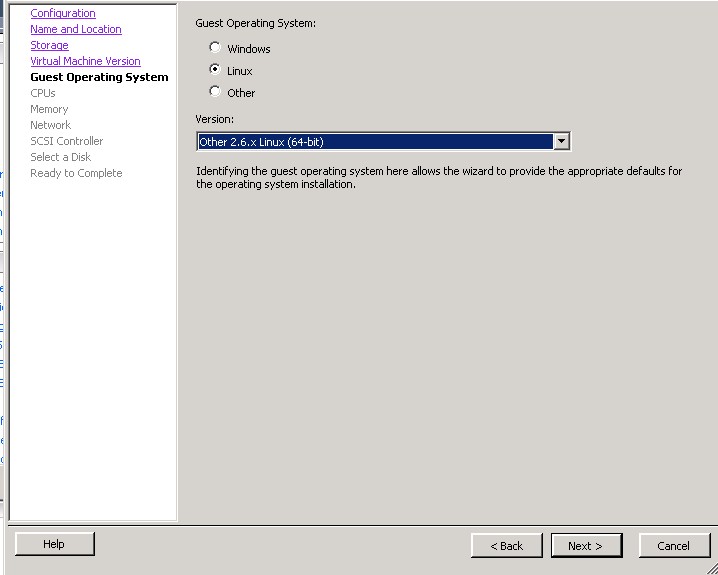Click the Memory step in sidebar
Viewport: 718px width, 575px height.
[x=49, y=109]
